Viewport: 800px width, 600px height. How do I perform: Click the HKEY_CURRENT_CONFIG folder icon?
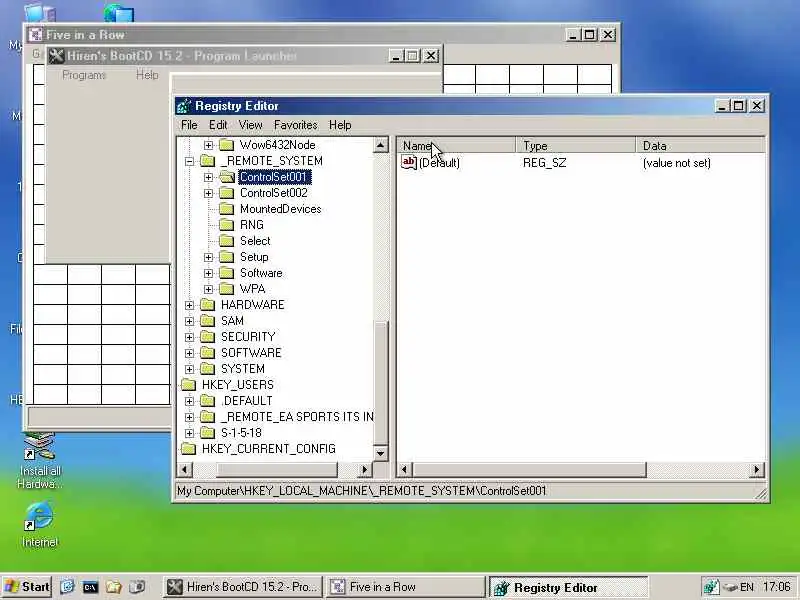pos(189,449)
